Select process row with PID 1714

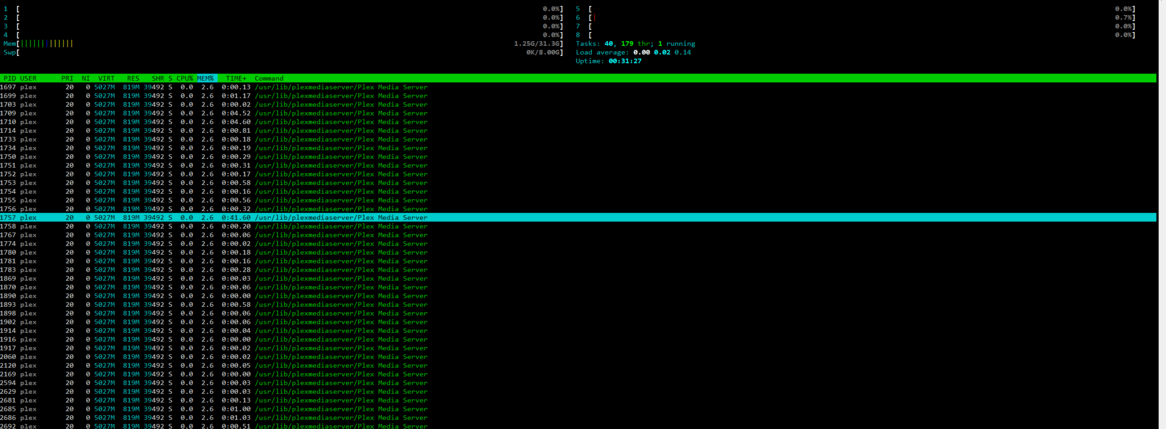point(579,131)
